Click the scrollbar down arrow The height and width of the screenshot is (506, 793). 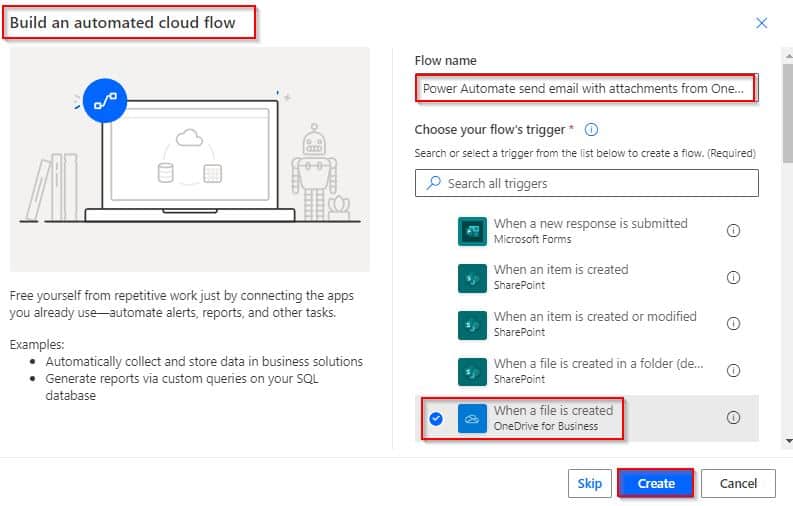(788, 441)
